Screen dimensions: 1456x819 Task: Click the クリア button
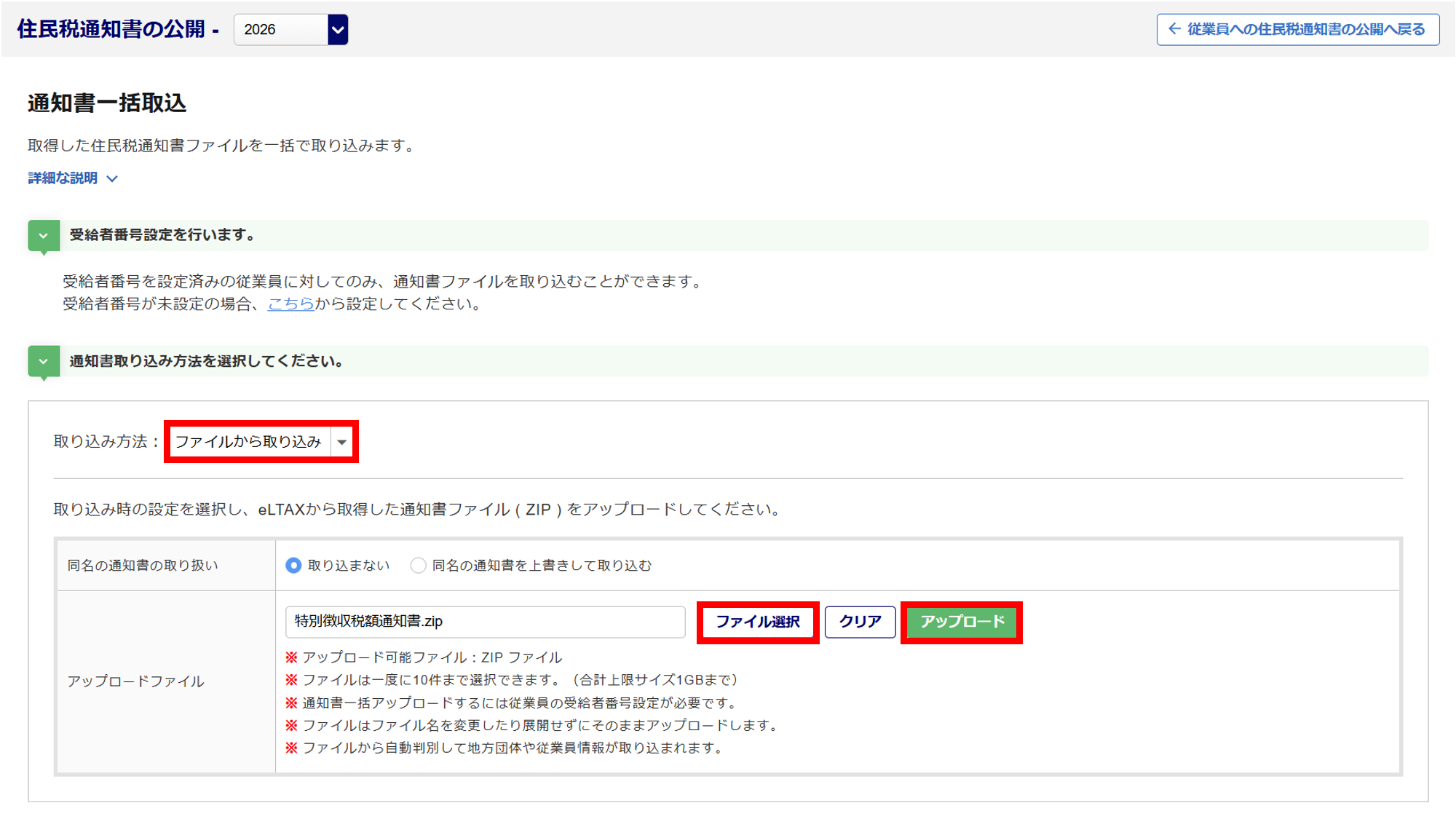(x=860, y=622)
